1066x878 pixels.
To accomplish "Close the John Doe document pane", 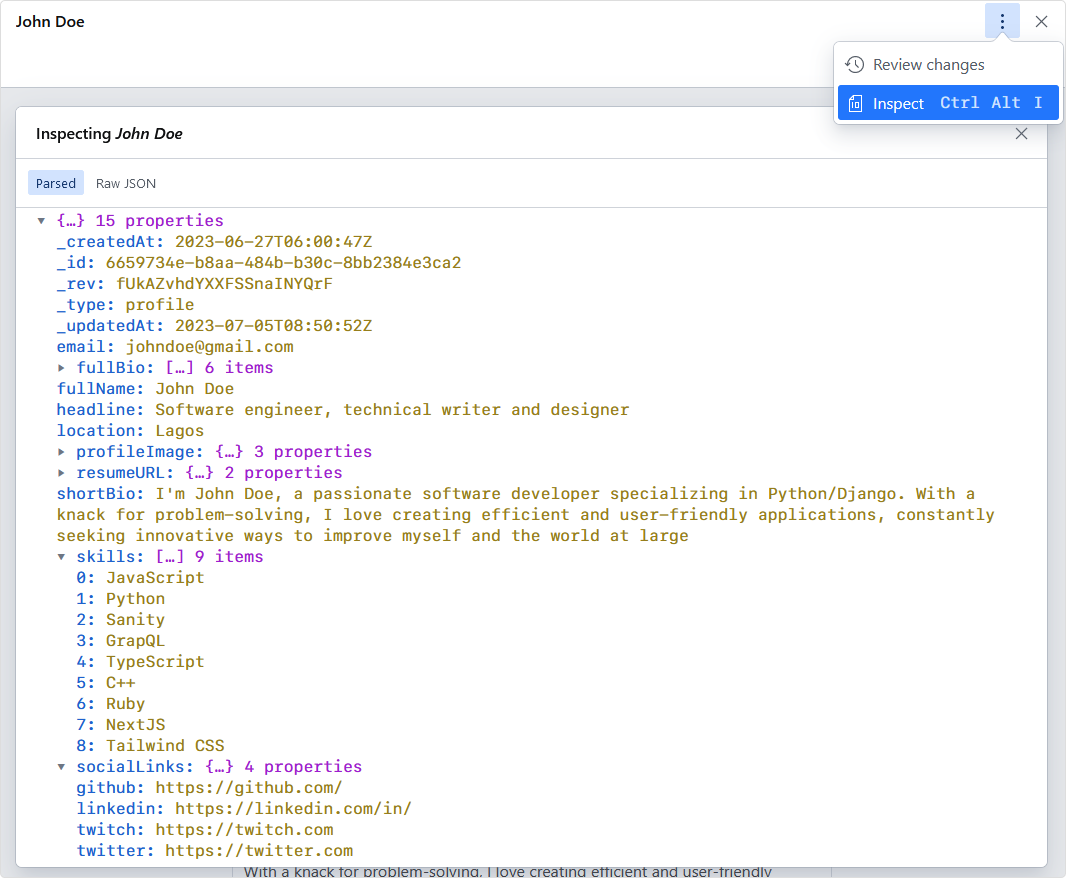I will (1041, 21).
